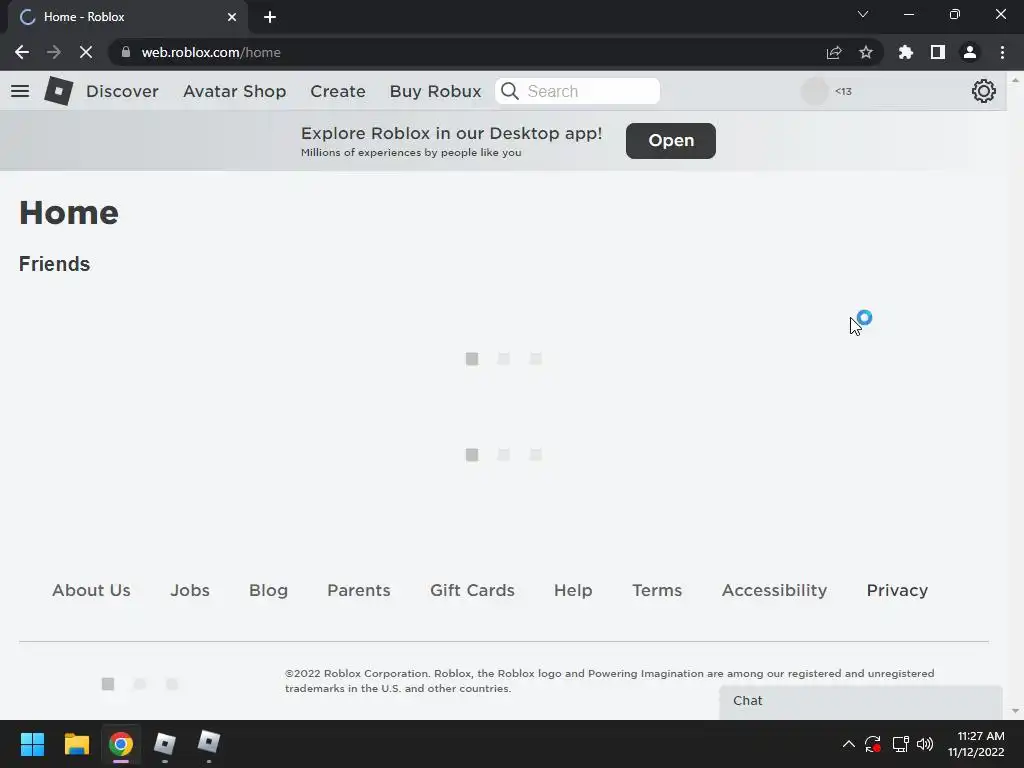Focus the Search input field
Viewport: 1024px width, 768px height.
point(578,91)
